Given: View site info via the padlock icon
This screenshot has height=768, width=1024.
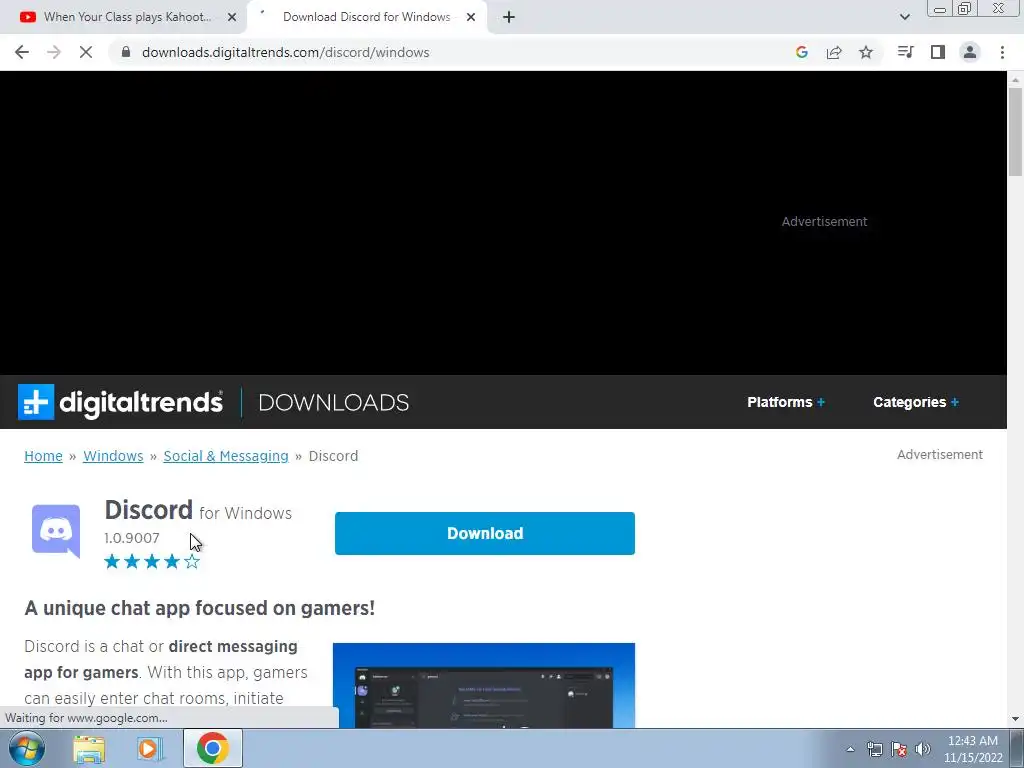Looking at the screenshot, I should point(126,52).
